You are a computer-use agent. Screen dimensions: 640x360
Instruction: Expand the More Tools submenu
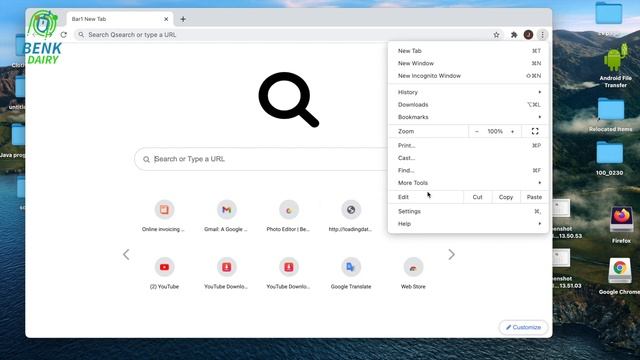pos(468,183)
